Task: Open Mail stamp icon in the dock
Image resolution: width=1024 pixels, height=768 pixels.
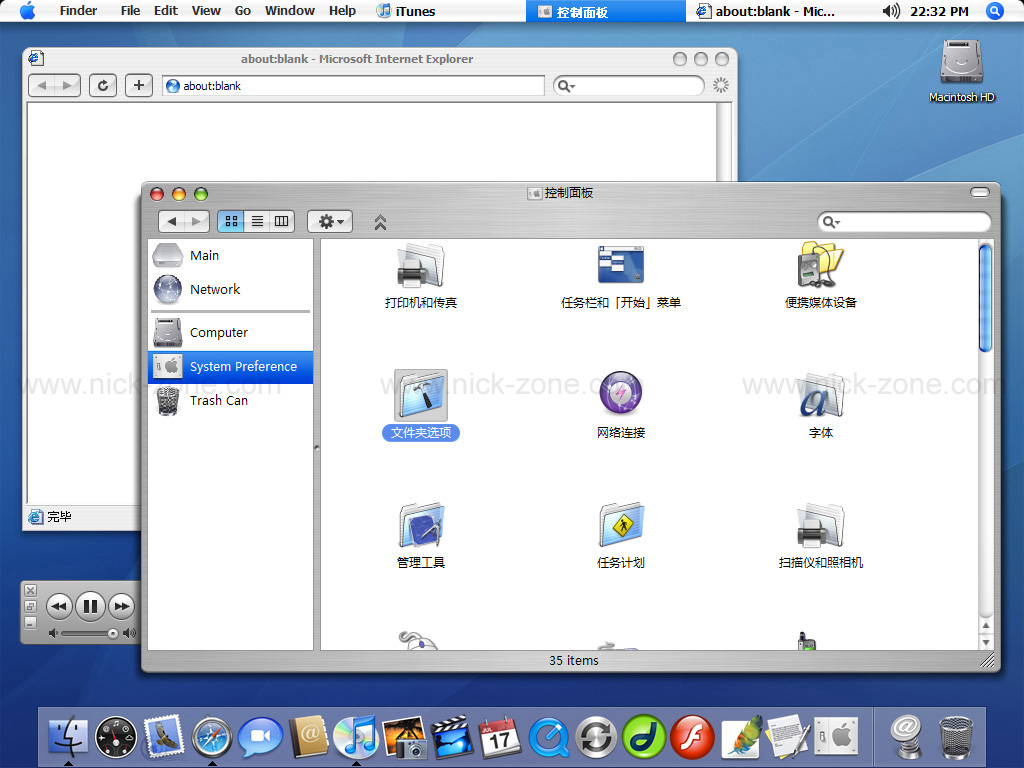Action: point(164,737)
